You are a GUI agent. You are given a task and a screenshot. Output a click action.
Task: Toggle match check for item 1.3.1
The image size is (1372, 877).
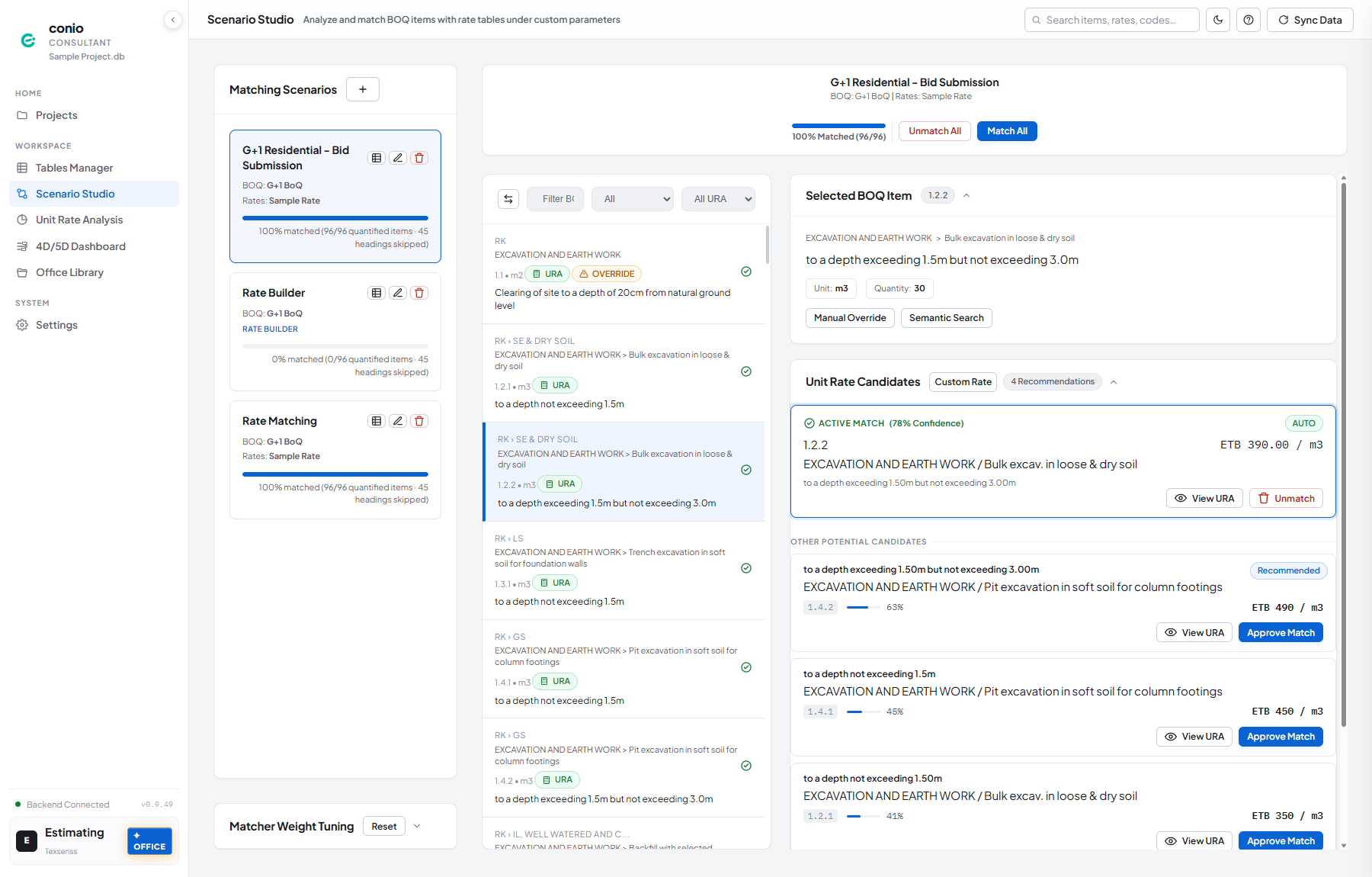click(746, 568)
